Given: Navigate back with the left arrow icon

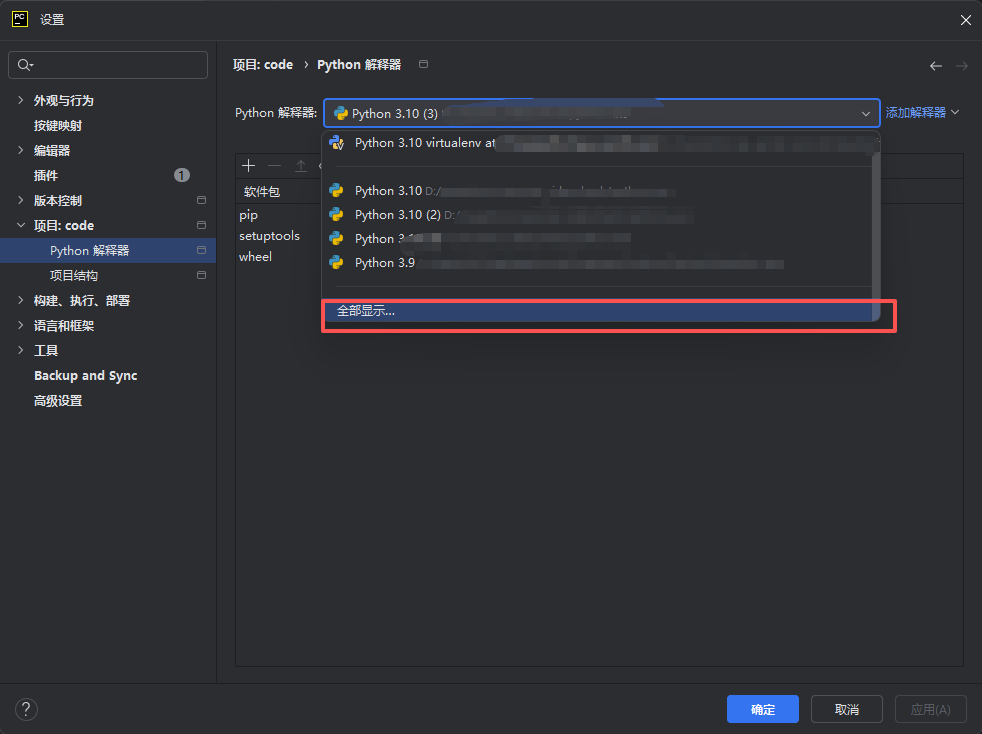Looking at the screenshot, I should (936, 66).
